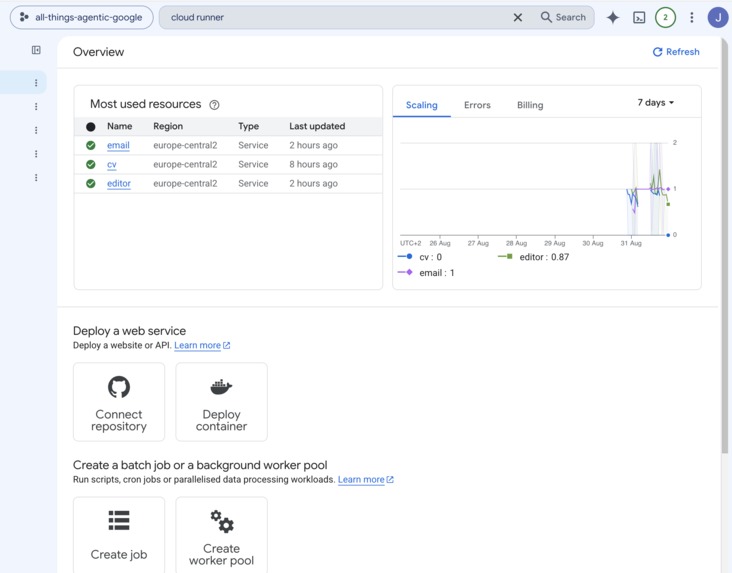Viewport: 732px width, 573px height.
Task: Click the fourth sidebar three-dot item
Action: click(36, 154)
